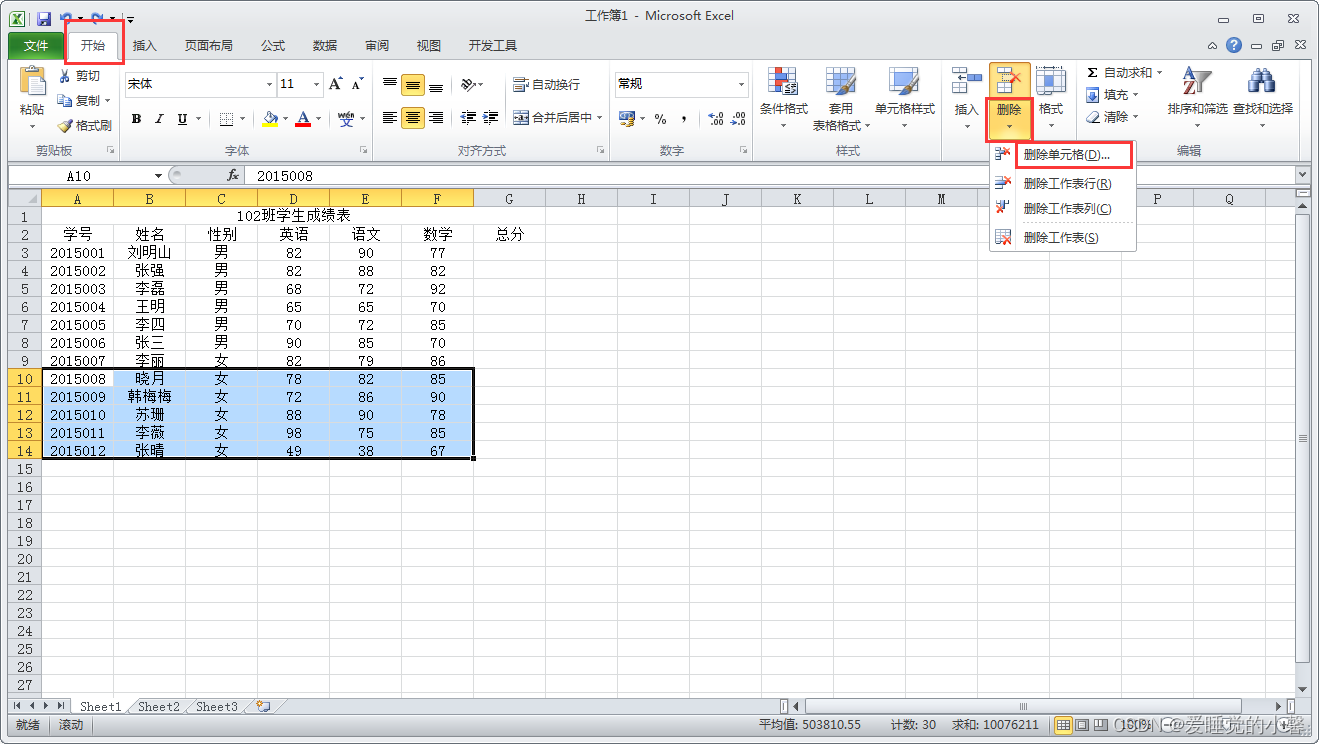
Task: Open the font name dropdown (宋体)
Action: [269, 84]
